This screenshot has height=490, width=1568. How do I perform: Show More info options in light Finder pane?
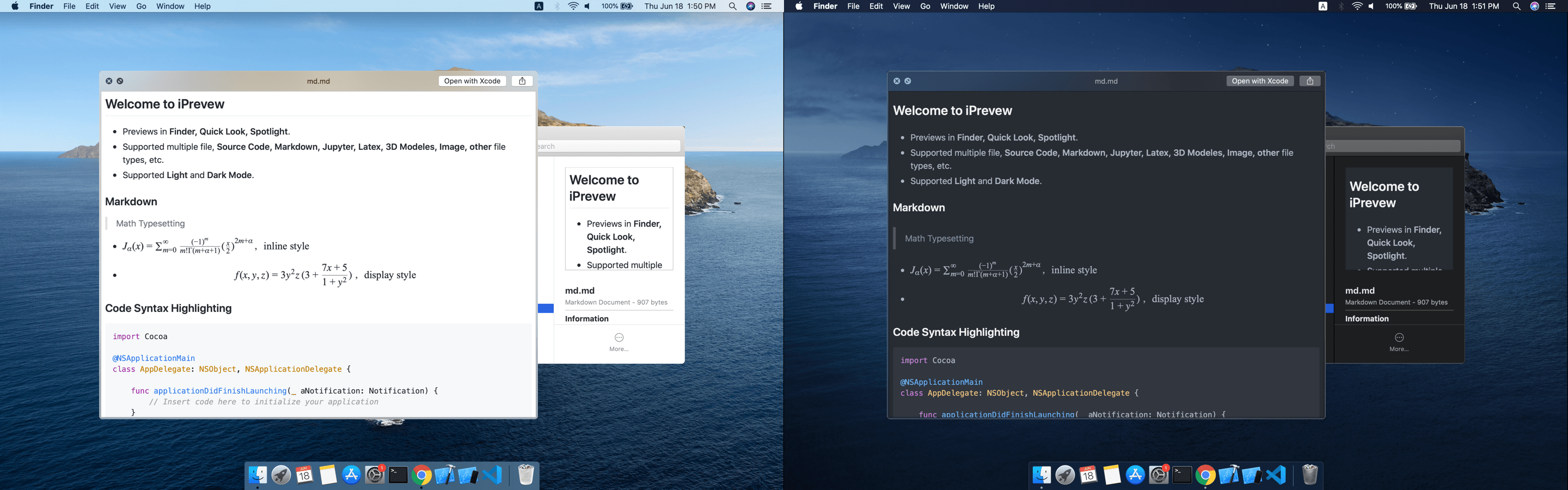(618, 341)
